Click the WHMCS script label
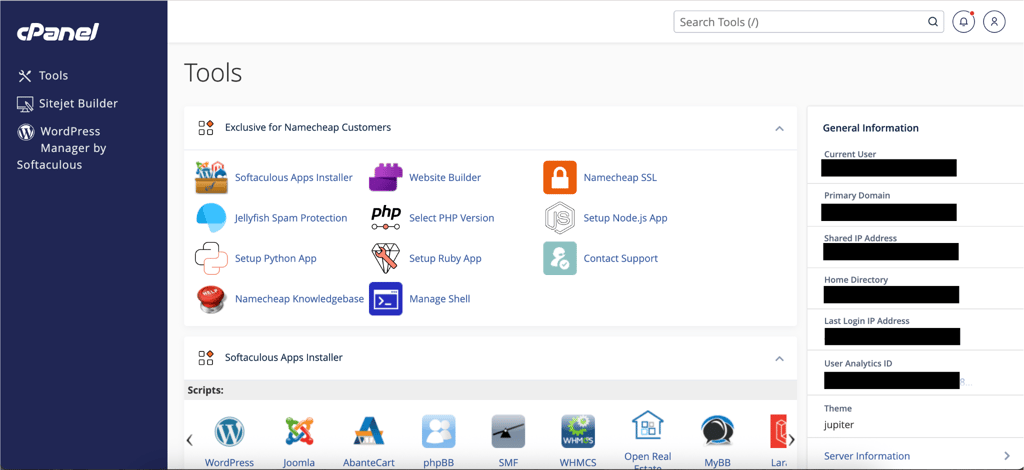The image size is (1024, 470). (x=578, y=463)
